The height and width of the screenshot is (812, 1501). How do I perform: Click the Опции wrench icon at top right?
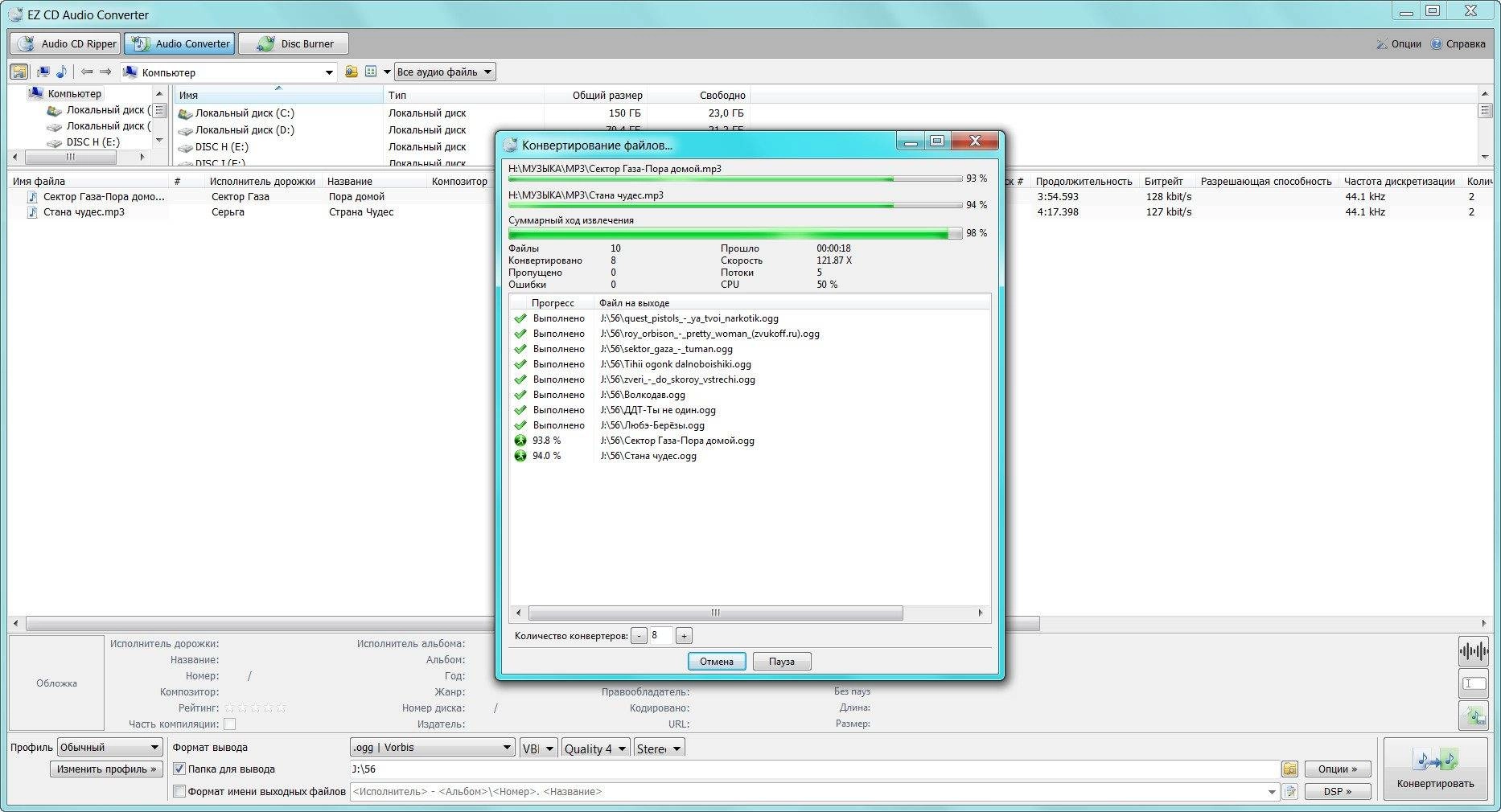[1382, 44]
